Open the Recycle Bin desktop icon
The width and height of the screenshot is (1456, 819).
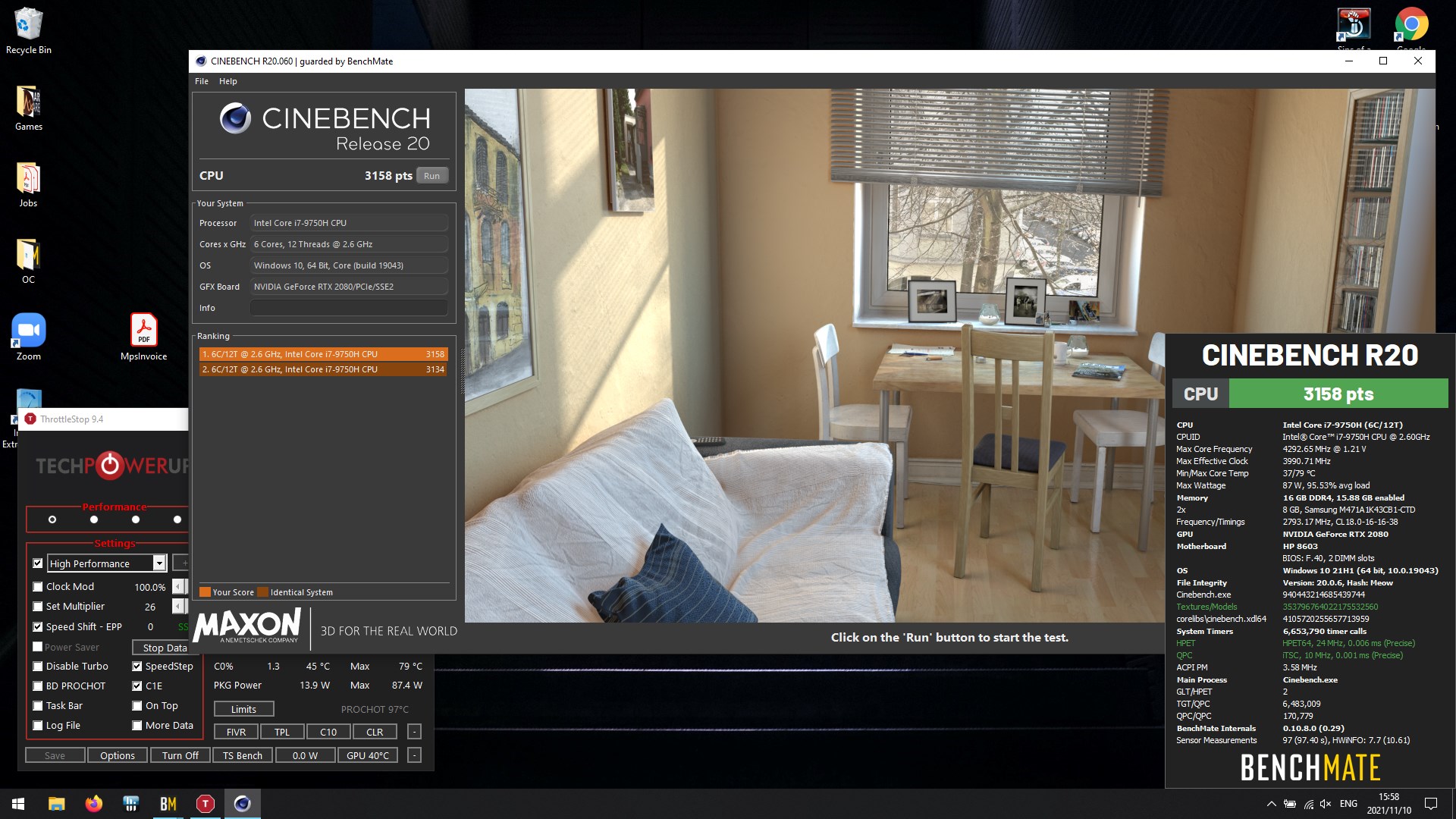[x=28, y=30]
